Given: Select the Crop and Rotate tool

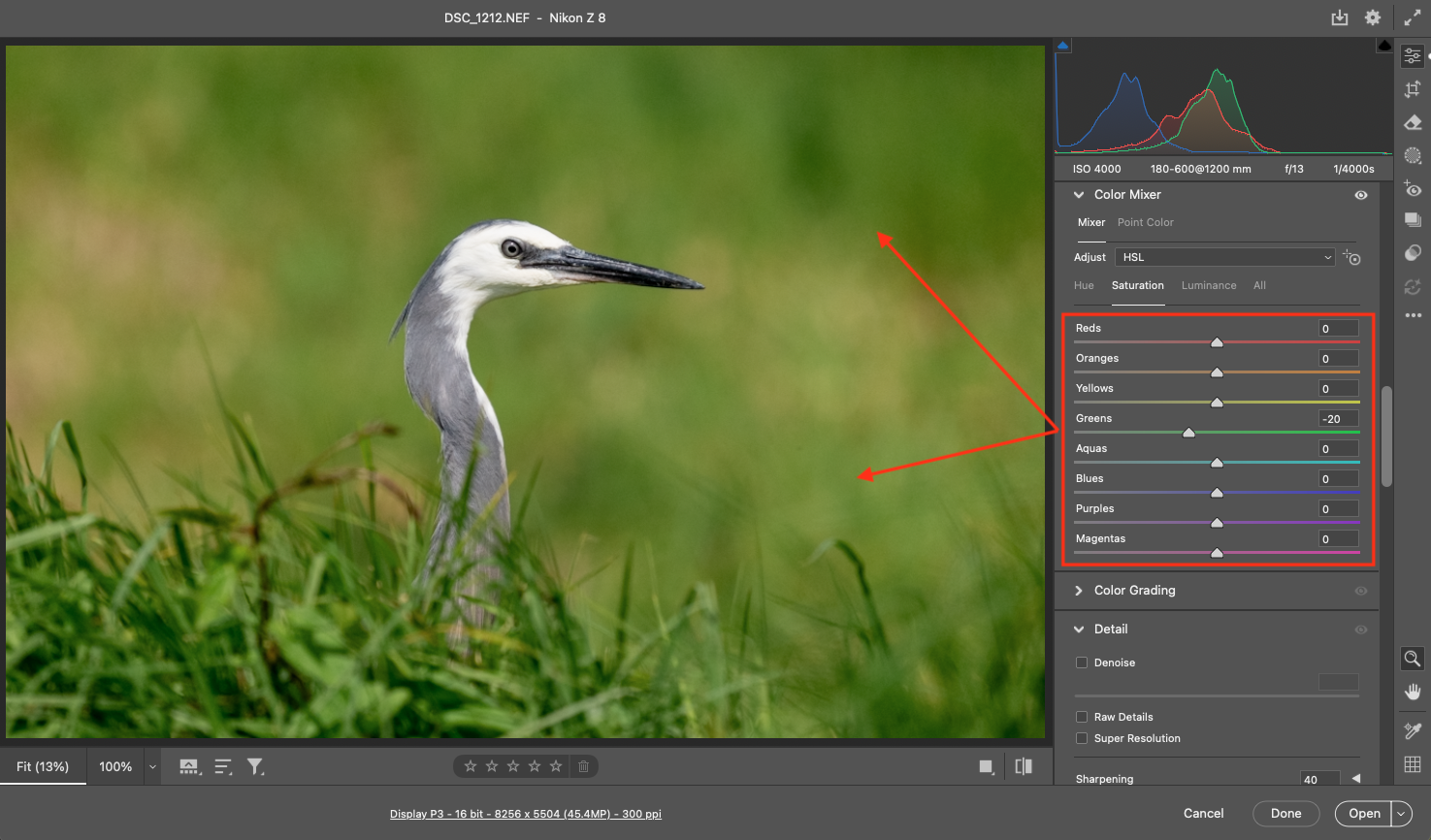Looking at the screenshot, I should point(1413,89).
